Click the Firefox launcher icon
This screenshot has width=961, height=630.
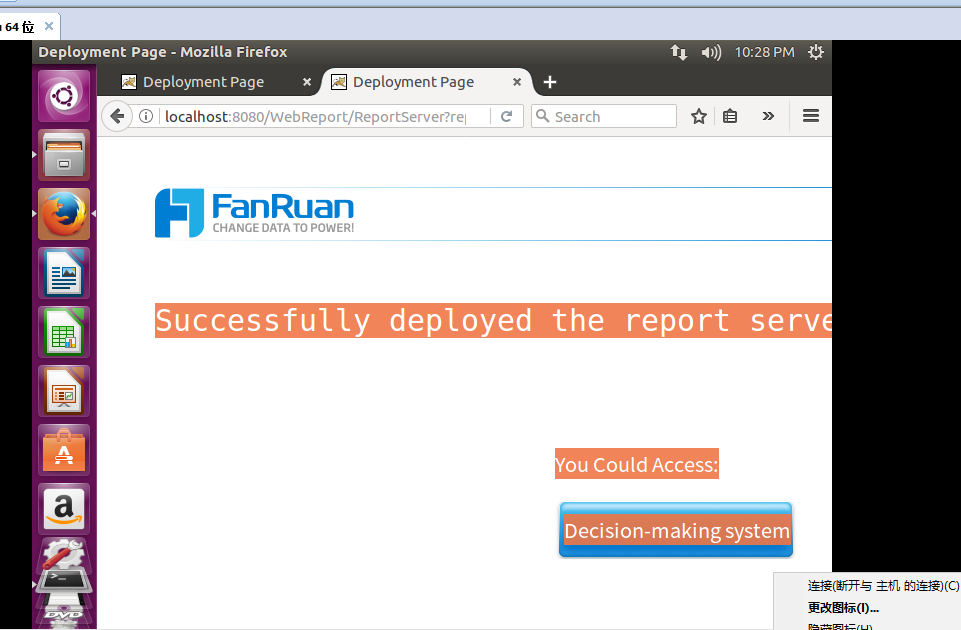pyautogui.click(x=64, y=214)
